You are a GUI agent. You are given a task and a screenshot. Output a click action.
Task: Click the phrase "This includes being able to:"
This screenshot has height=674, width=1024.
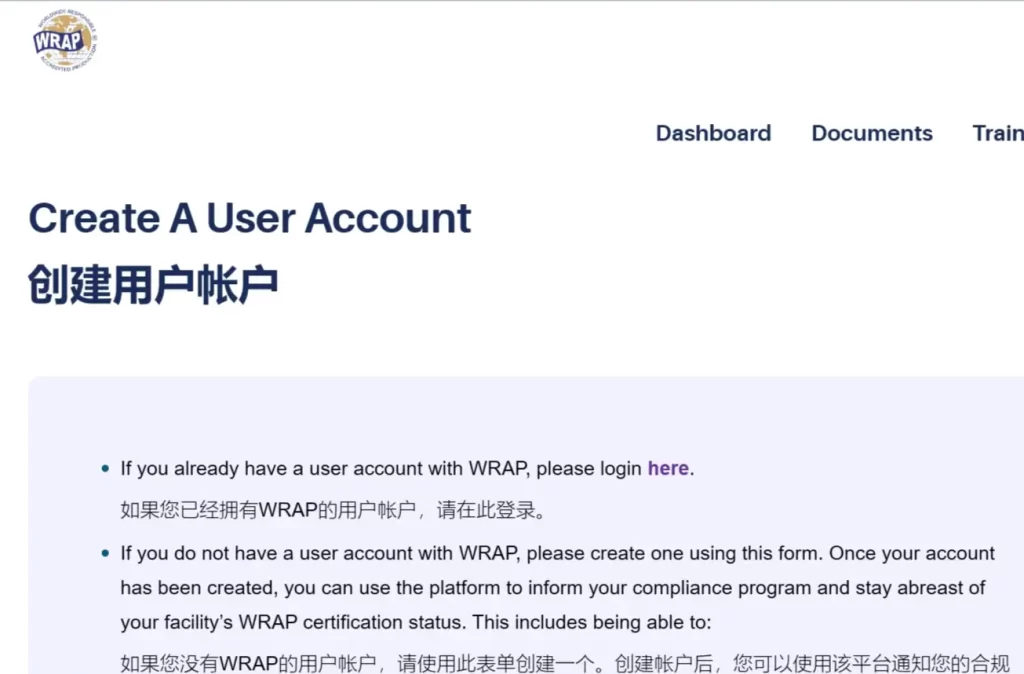click(x=591, y=622)
